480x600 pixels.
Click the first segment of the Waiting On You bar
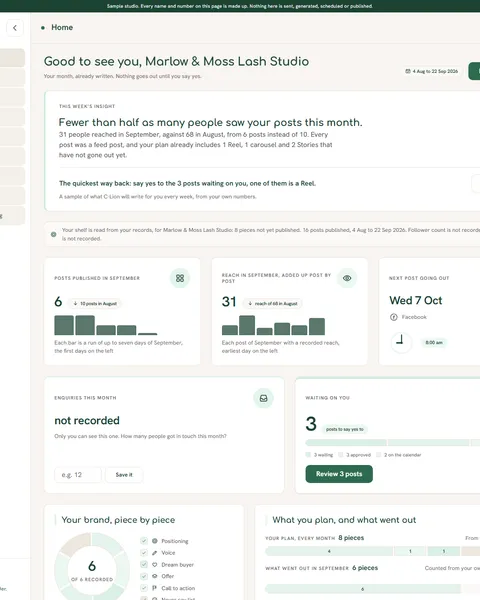(346, 443)
